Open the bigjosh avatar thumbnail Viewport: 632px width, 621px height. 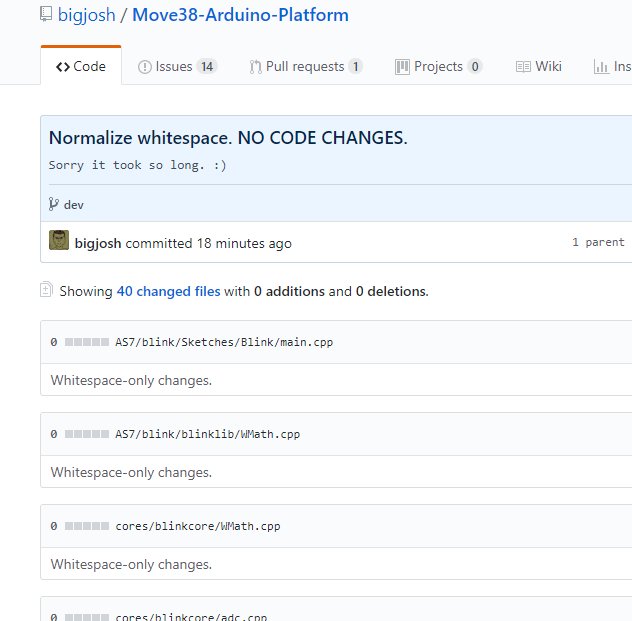pyautogui.click(x=59, y=242)
